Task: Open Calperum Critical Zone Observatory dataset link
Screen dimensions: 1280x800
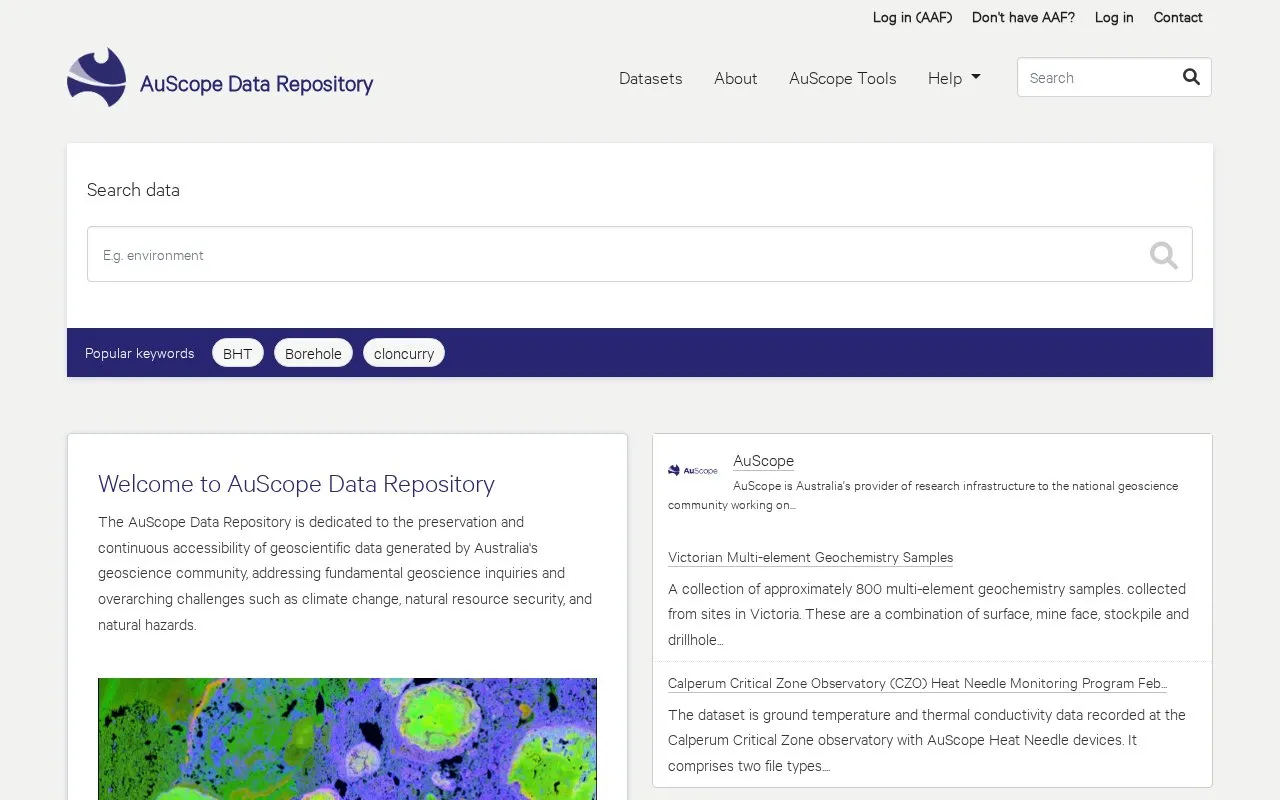Action: click(x=917, y=683)
